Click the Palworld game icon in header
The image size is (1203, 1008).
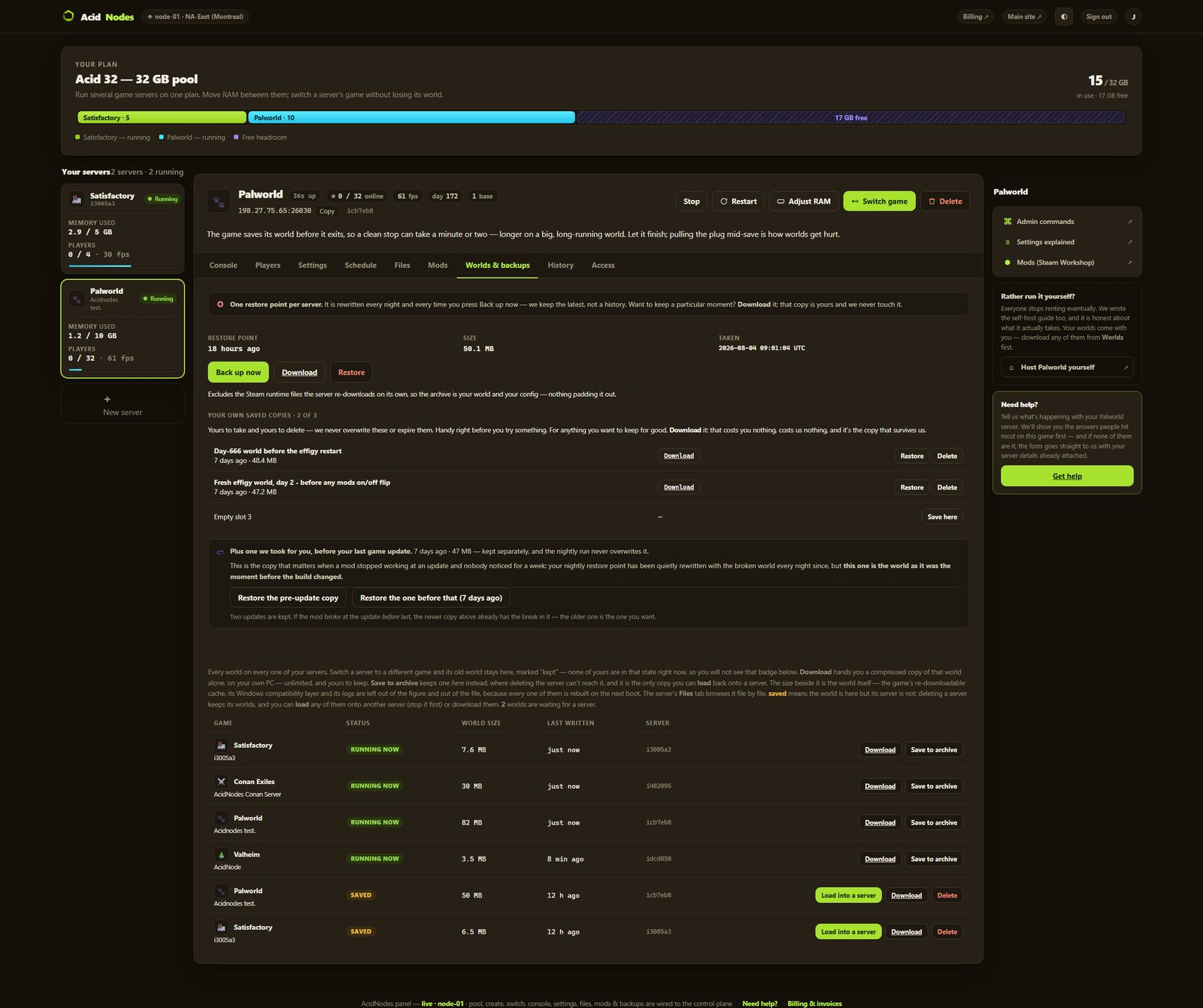[219, 201]
